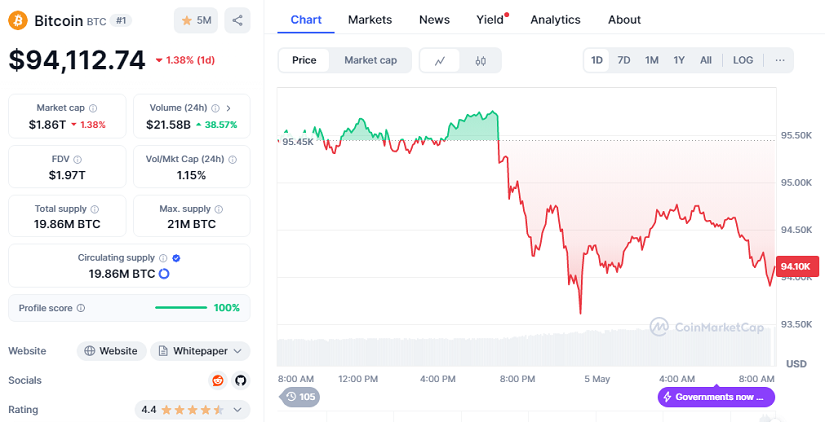Toggle chart to Market cap view

point(370,61)
